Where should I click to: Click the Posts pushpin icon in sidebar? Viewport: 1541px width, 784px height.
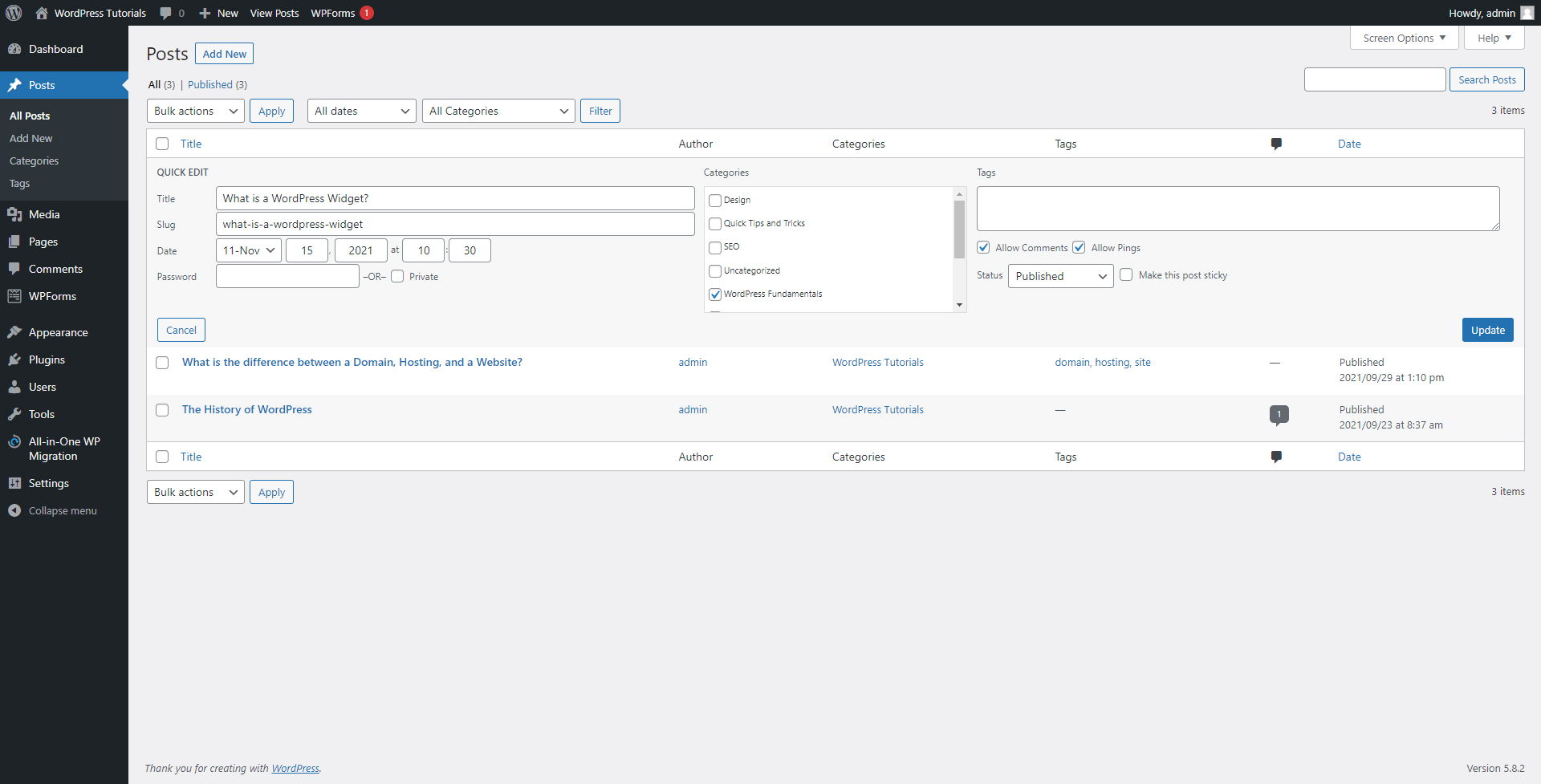click(14, 85)
